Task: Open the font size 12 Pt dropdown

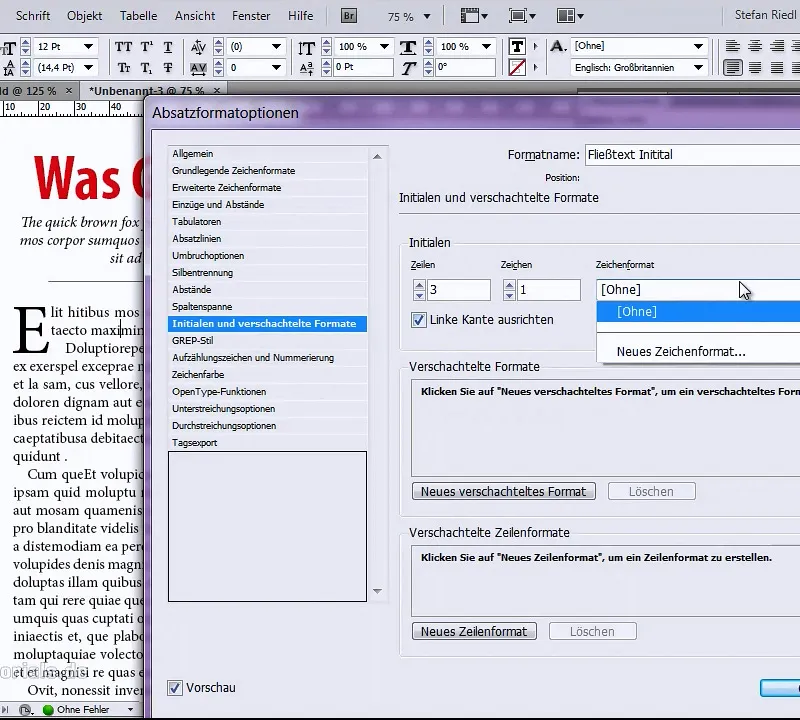Action: coord(88,46)
